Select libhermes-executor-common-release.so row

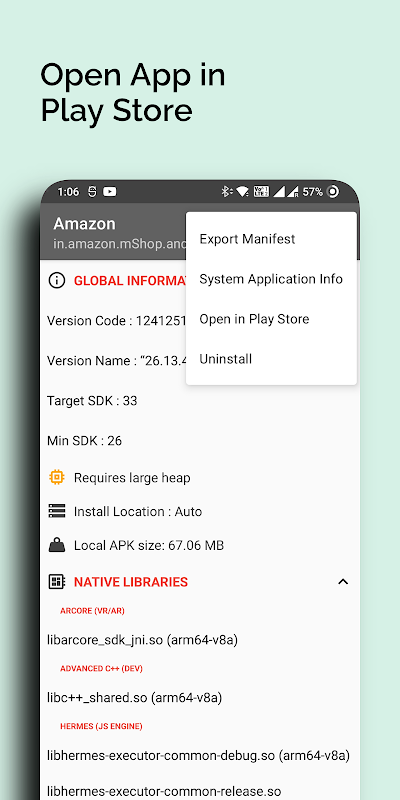(x=164, y=791)
